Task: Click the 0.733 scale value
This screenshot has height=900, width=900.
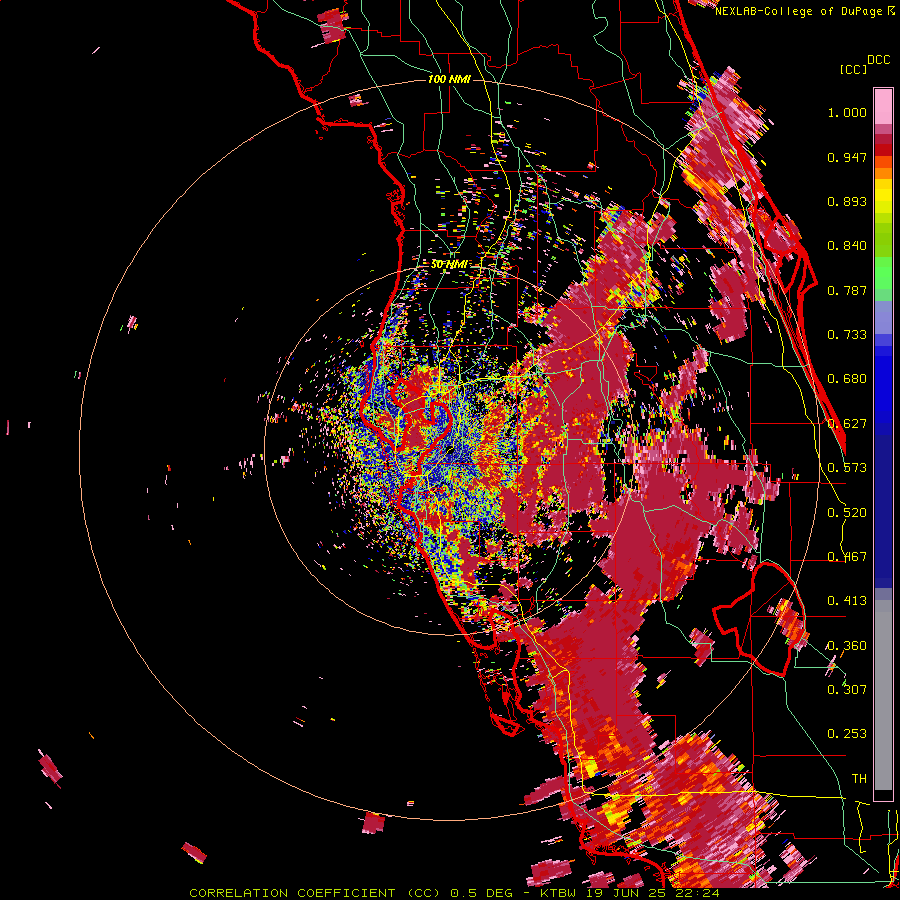Action: 847,335
